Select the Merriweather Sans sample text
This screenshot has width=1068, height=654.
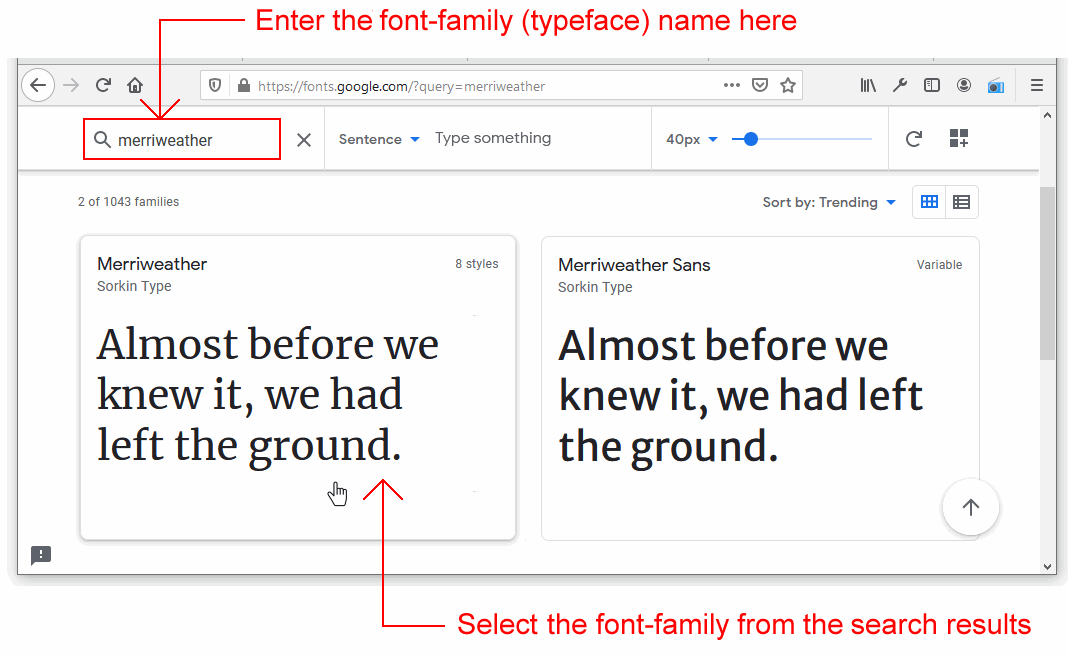(x=740, y=397)
